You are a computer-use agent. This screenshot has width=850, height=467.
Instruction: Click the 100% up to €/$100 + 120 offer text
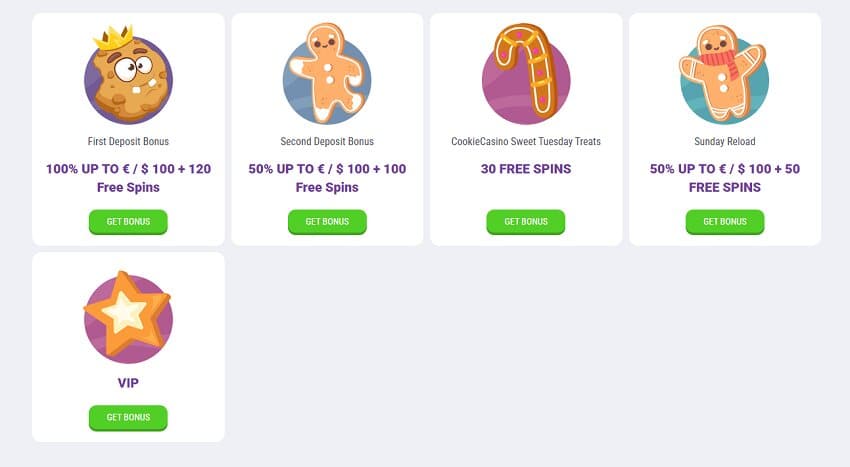tap(128, 178)
